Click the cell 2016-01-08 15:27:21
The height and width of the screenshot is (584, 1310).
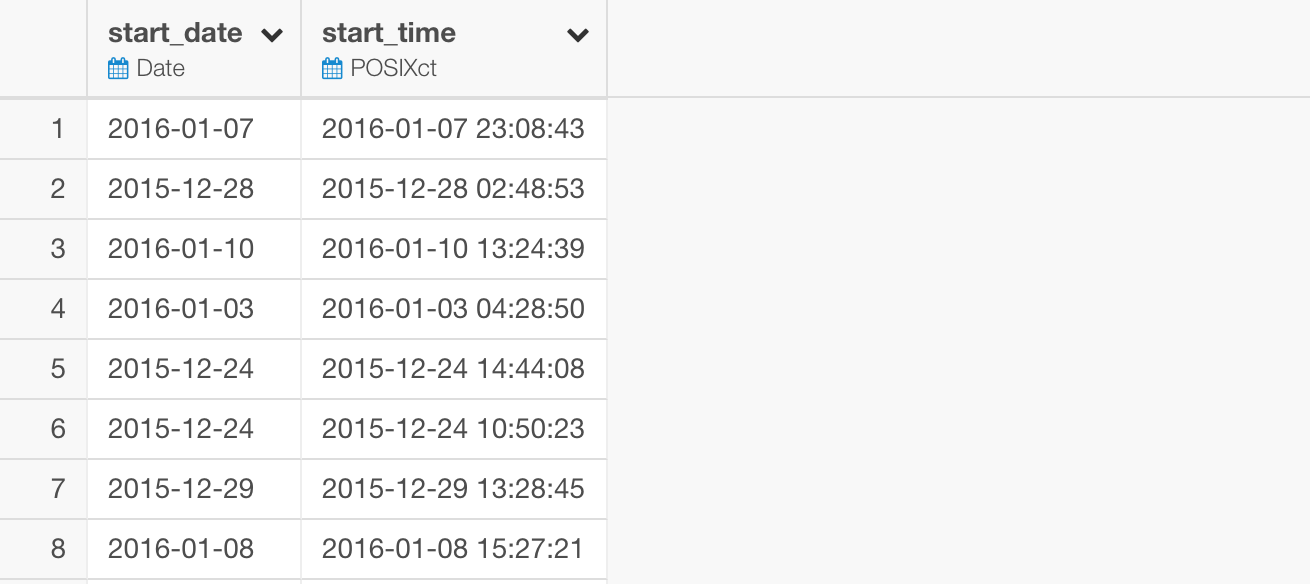(454, 549)
